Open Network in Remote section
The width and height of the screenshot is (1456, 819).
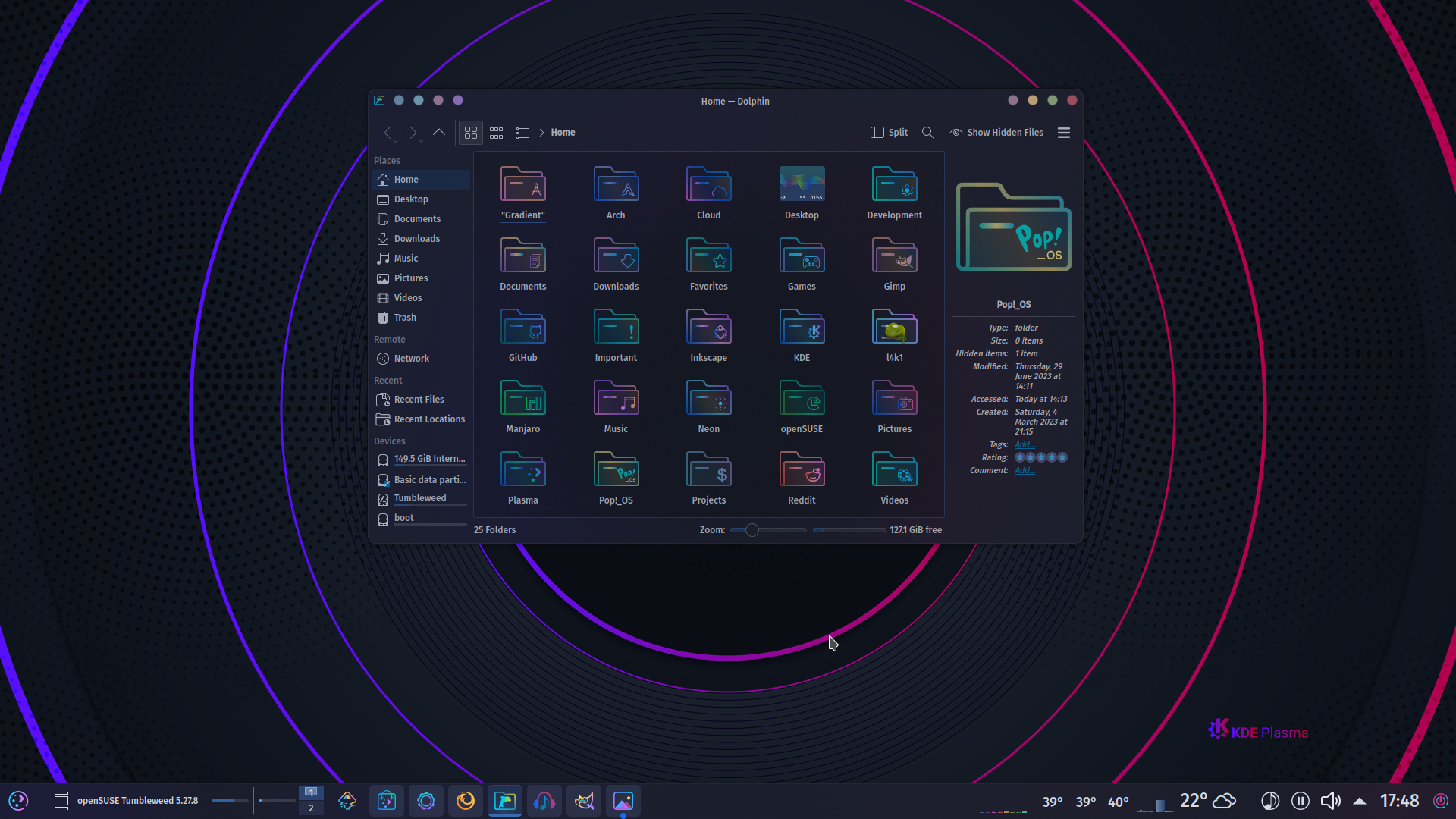tap(422, 359)
